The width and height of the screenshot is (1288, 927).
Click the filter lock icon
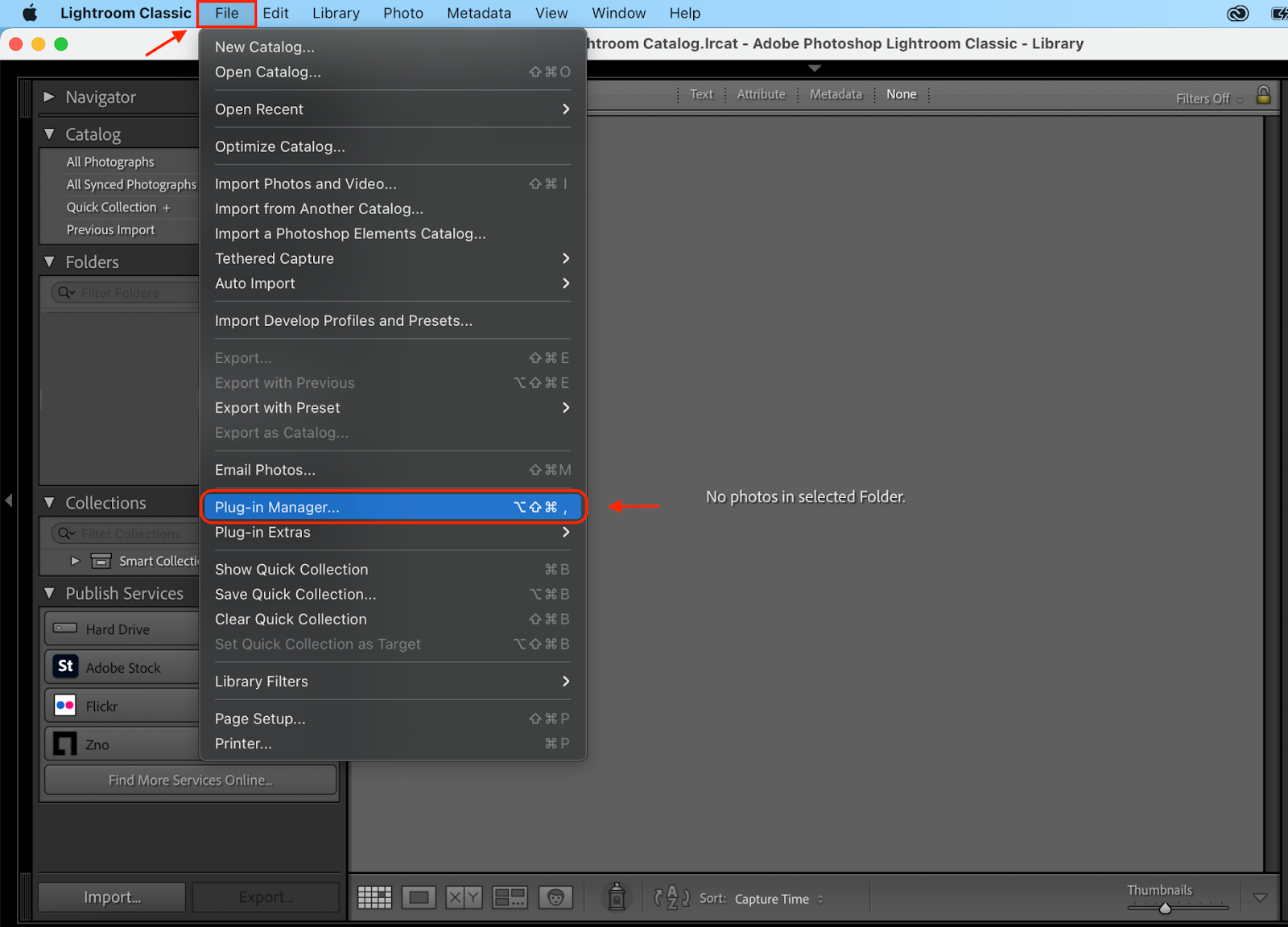point(1263,95)
